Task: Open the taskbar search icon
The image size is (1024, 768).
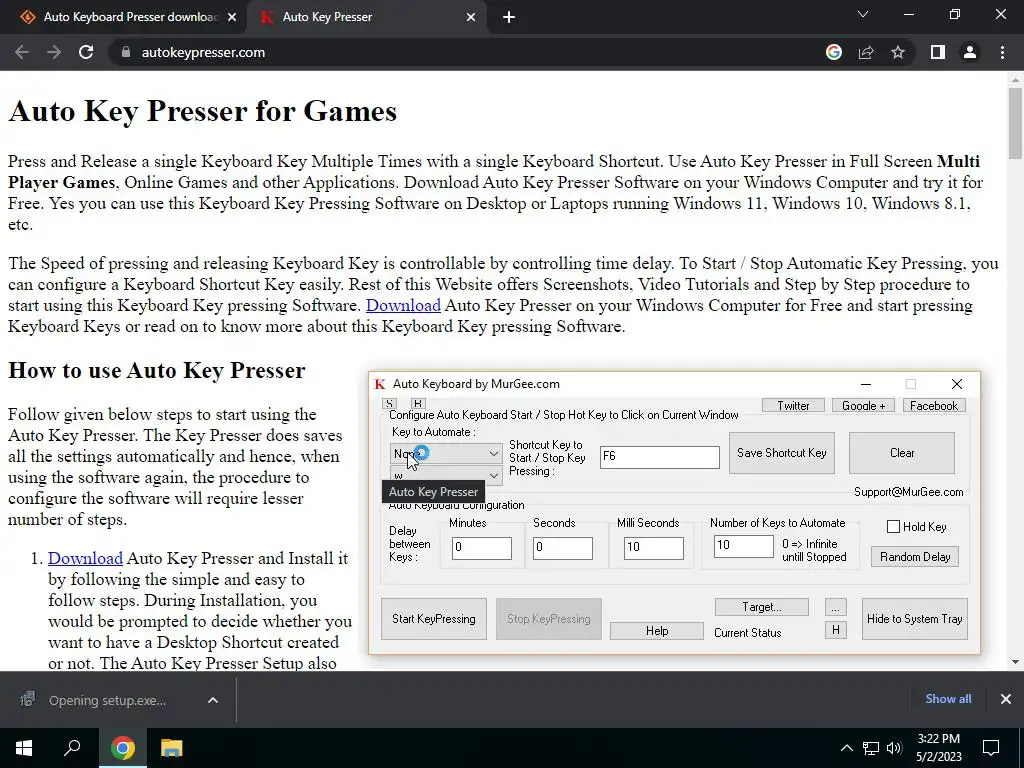Action: tap(72, 748)
